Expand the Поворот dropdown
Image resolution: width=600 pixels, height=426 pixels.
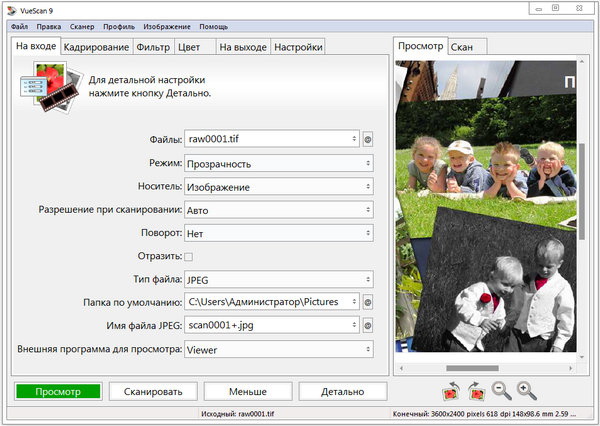click(278, 232)
